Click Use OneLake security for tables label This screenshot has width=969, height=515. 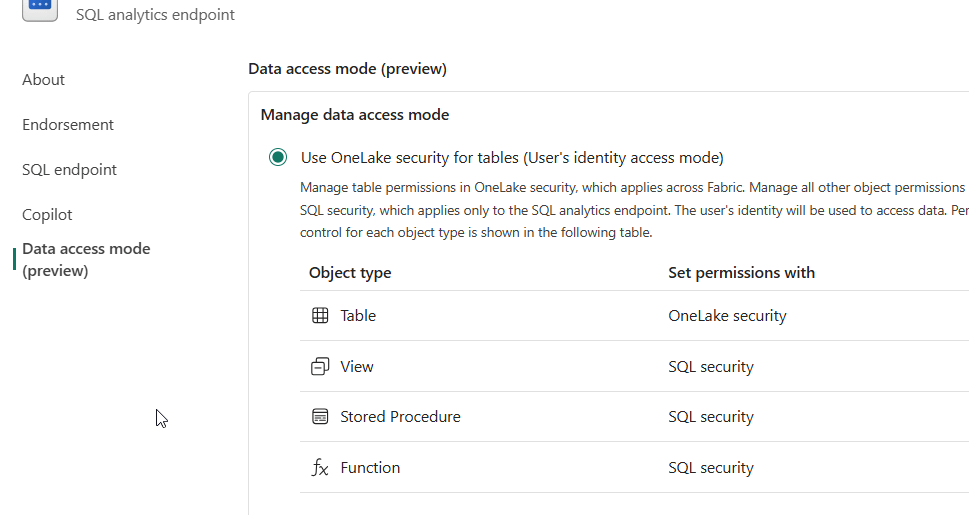click(512, 158)
